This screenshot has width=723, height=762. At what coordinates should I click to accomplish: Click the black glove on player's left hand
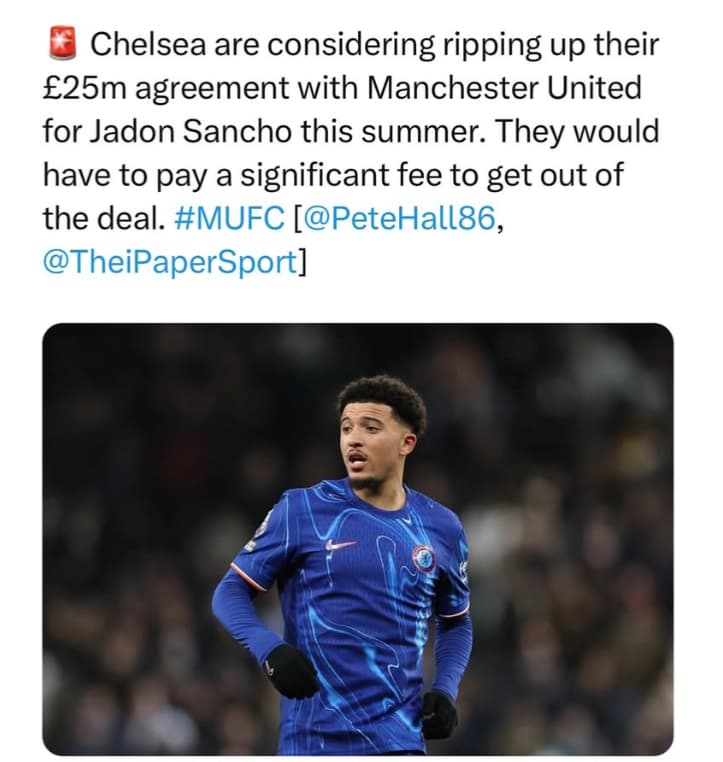click(x=438, y=713)
